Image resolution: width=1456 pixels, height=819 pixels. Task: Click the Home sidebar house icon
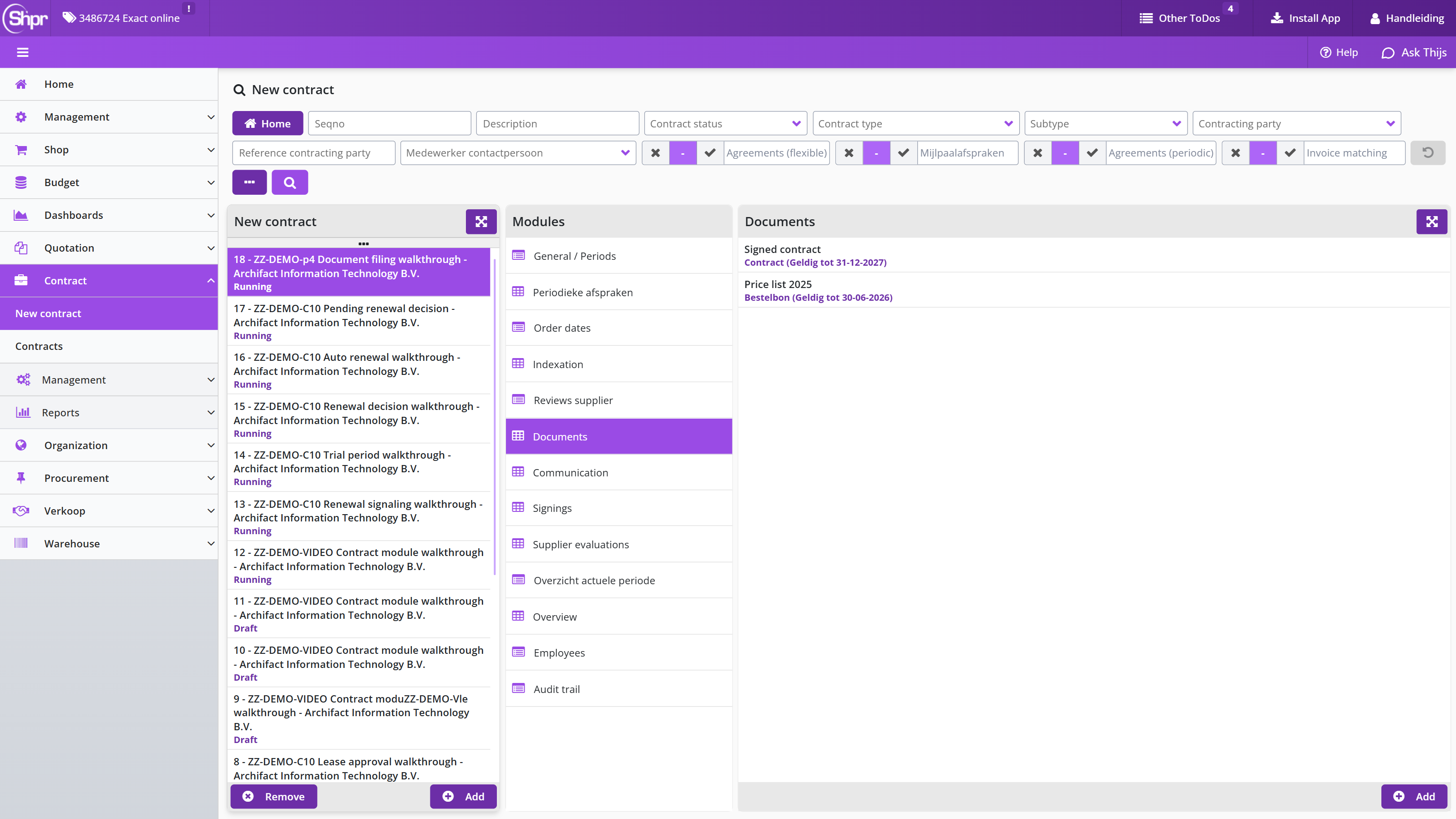(21, 84)
